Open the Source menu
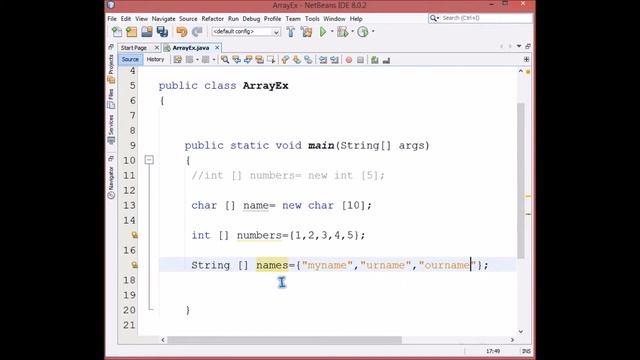This screenshot has height=360, width=640. pyautogui.click(x=188, y=19)
